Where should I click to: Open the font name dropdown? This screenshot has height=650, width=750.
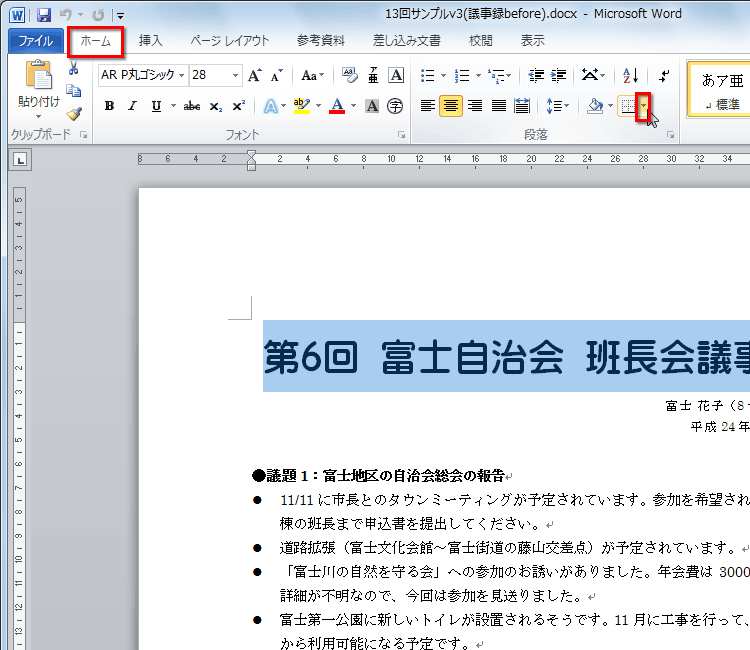point(182,75)
